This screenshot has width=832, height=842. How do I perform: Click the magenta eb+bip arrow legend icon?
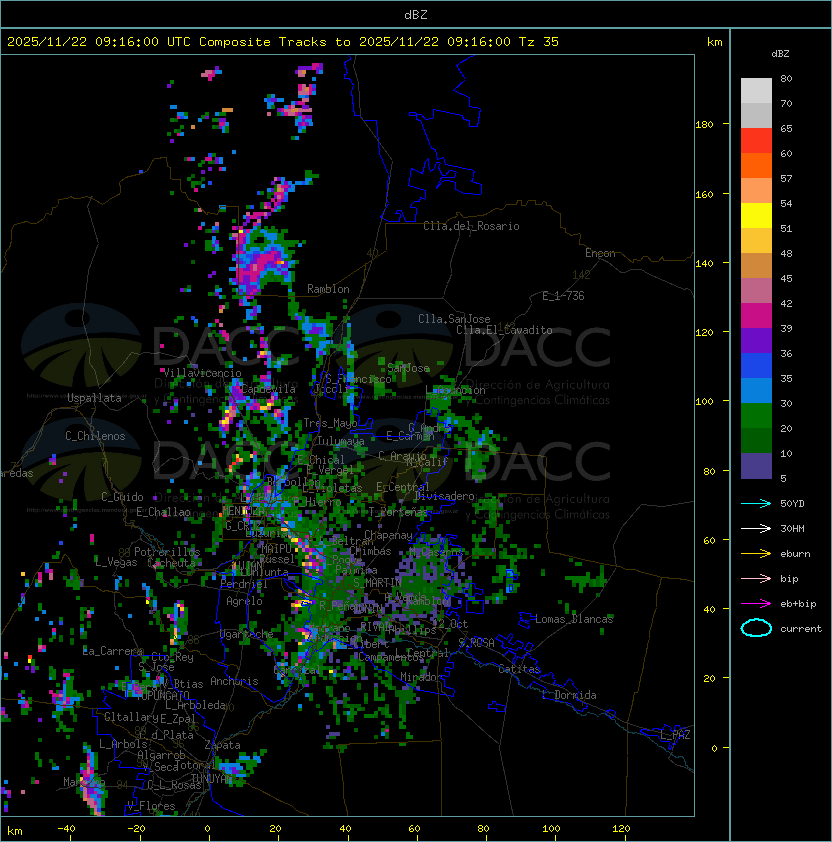(756, 604)
